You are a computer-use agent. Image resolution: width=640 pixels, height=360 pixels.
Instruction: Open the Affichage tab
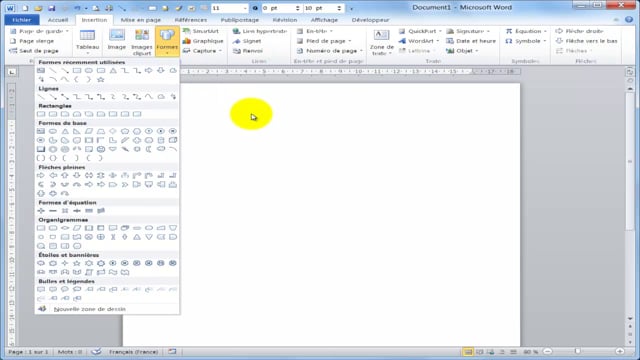[x=324, y=20]
